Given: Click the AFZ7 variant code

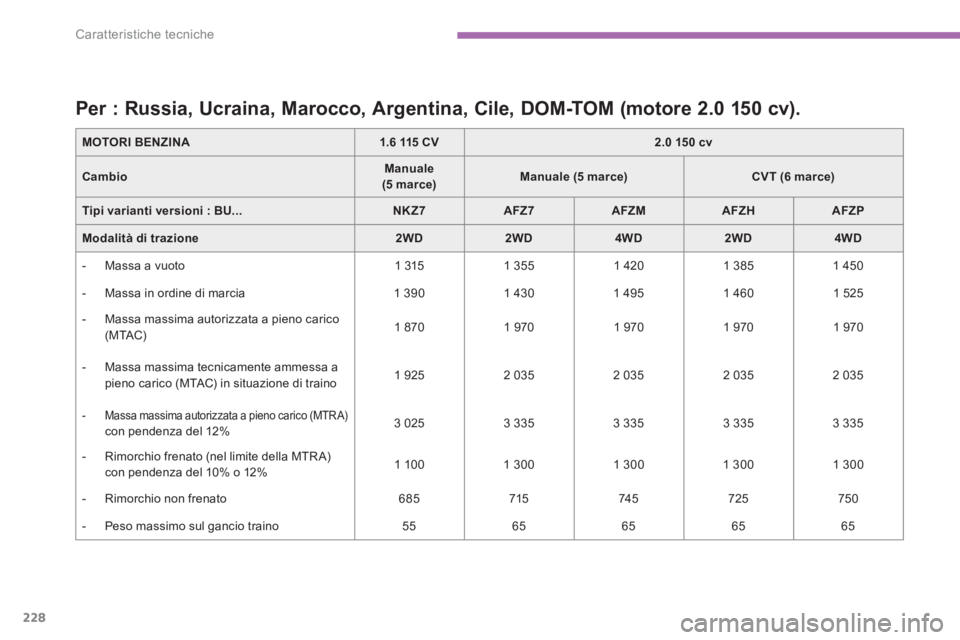Looking at the screenshot, I should coord(519,210).
